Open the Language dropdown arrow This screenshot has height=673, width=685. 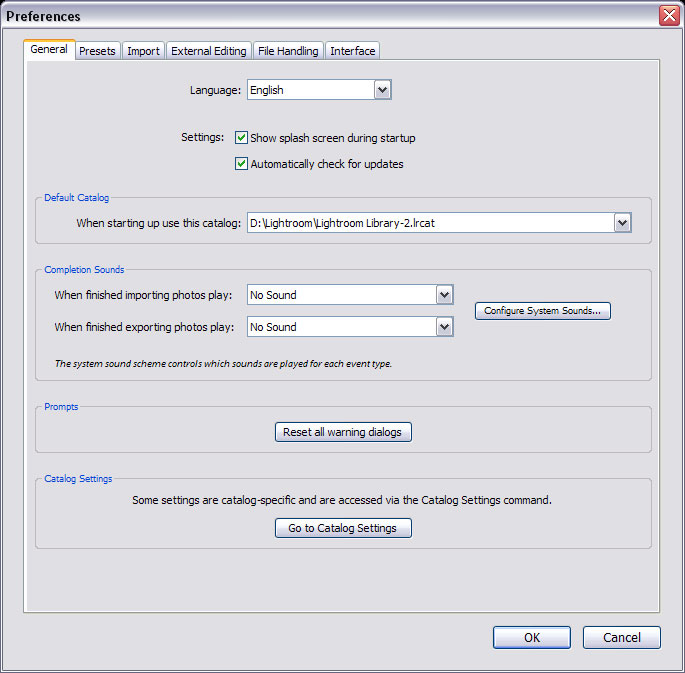pos(382,90)
